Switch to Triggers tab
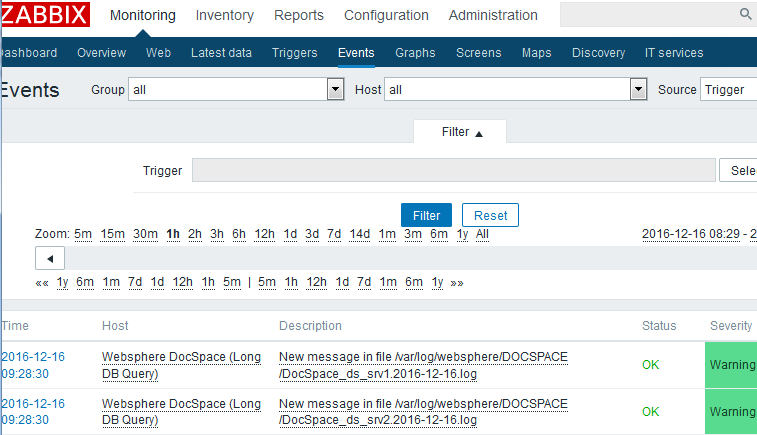 294,53
